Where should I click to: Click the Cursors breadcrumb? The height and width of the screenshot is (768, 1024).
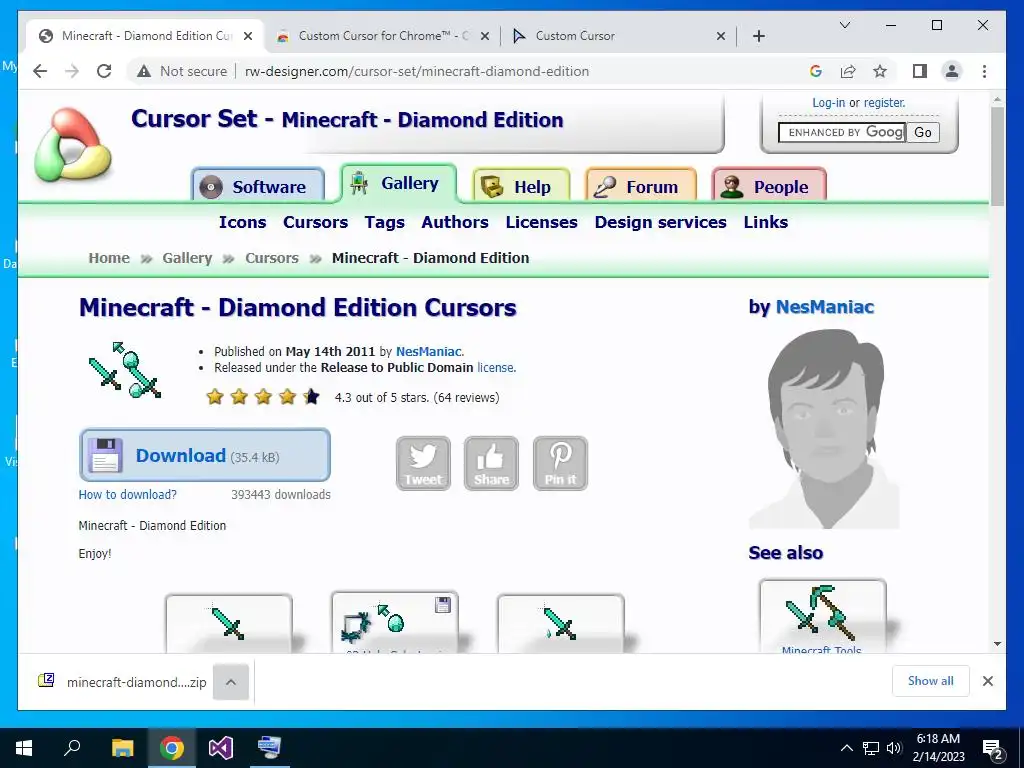point(272,258)
